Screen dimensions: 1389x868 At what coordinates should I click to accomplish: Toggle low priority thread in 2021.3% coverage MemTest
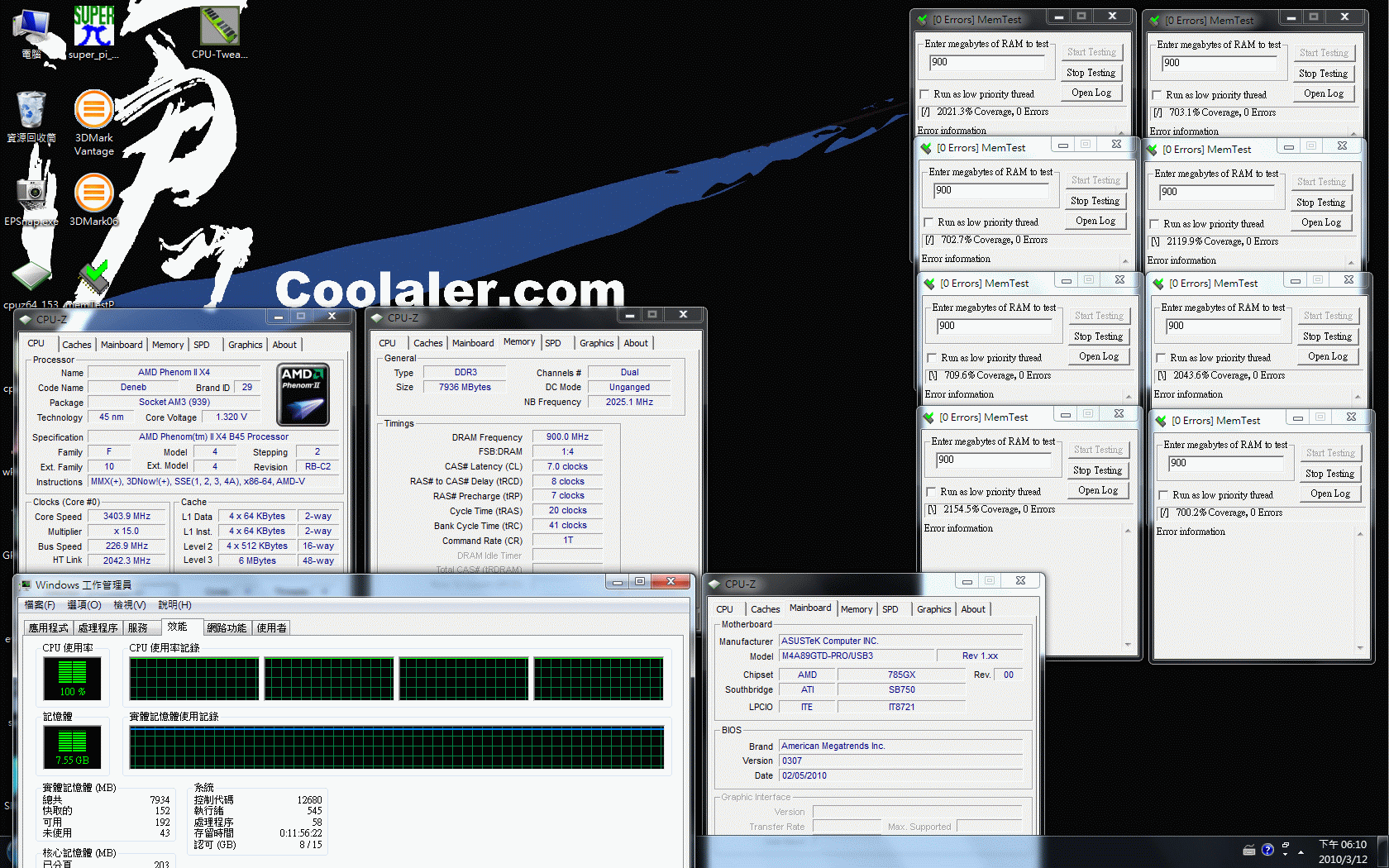click(925, 94)
